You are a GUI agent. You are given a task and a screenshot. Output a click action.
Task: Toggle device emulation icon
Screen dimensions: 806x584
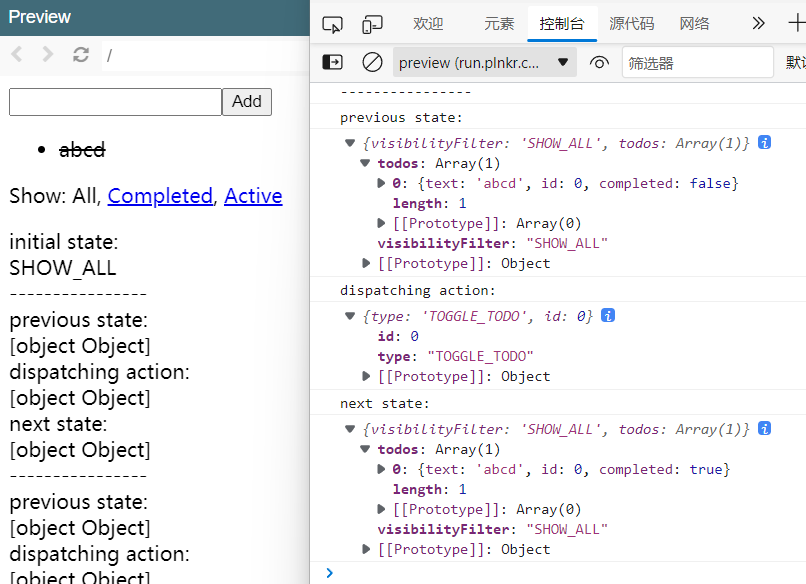[372, 24]
